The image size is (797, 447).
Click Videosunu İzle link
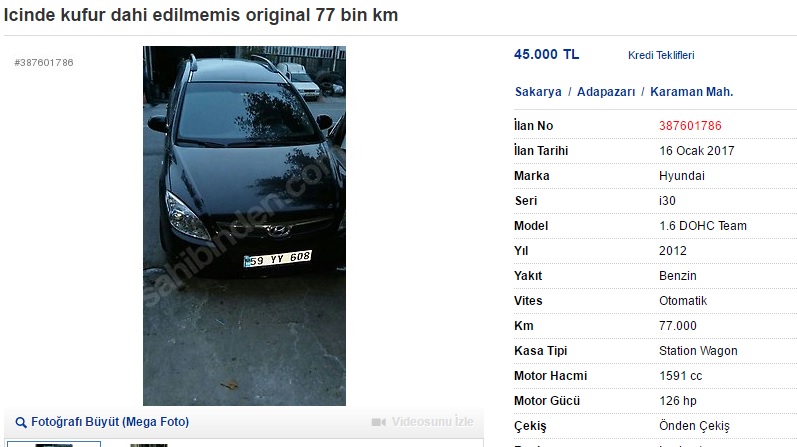[x=432, y=422]
